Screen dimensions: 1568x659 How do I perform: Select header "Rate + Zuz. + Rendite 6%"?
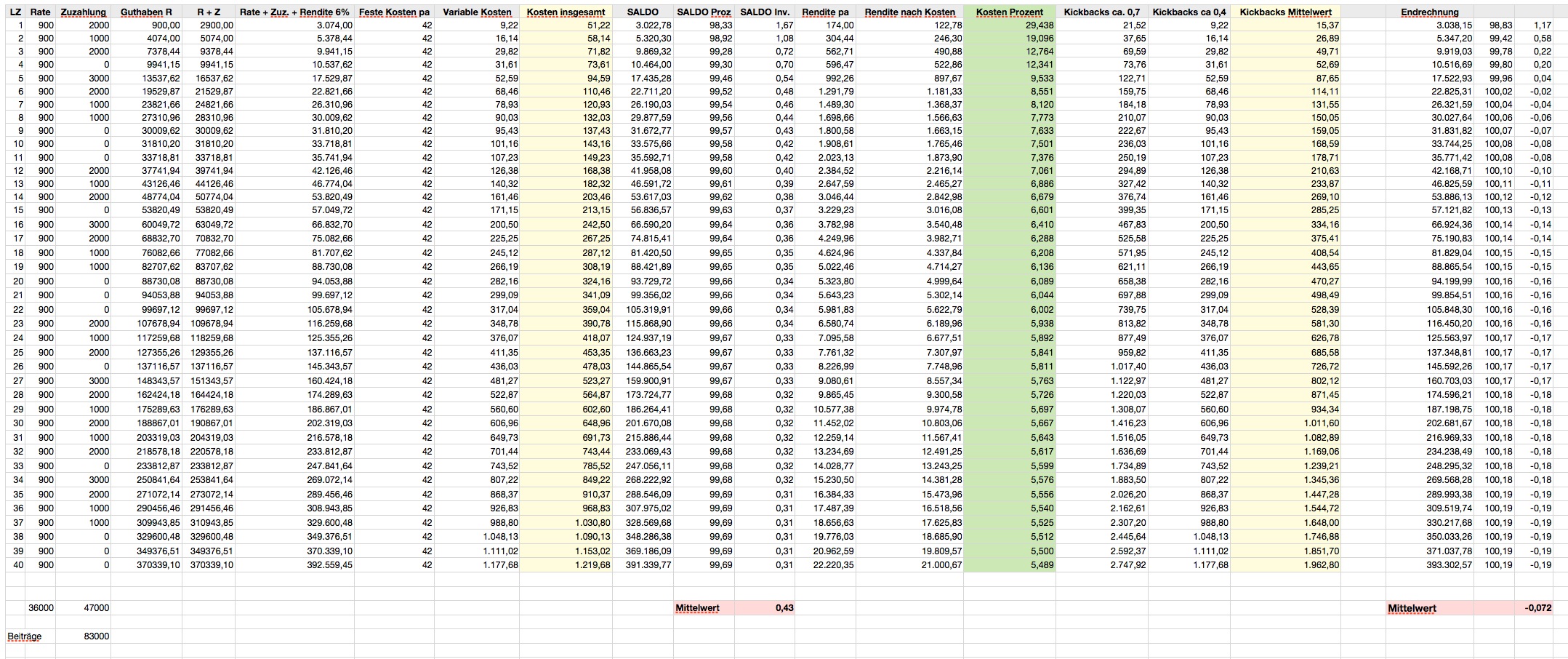(x=294, y=12)
